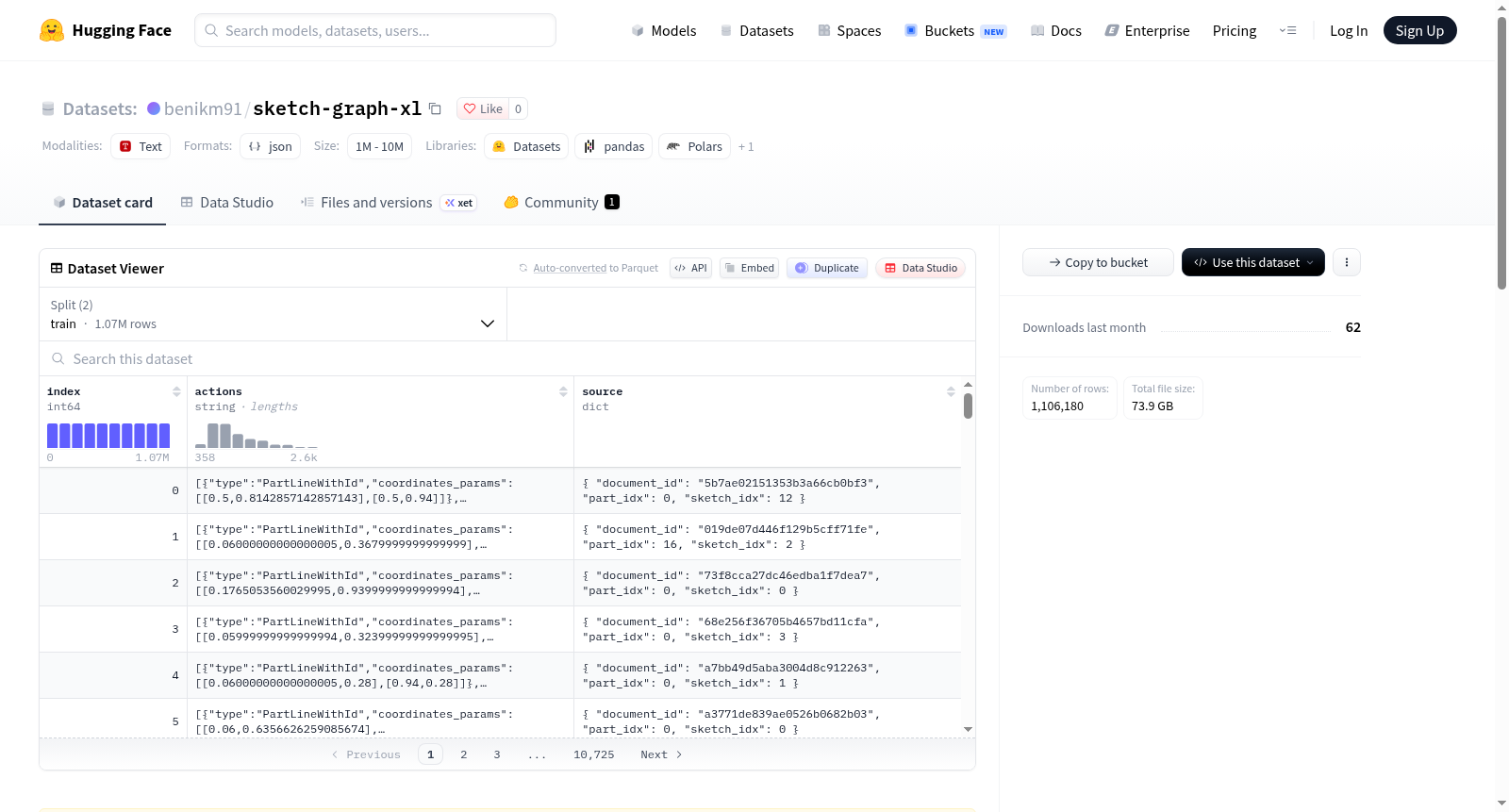1509x812 pixels.
Task: Select the json format tag
Action: [x=270, y=146]
